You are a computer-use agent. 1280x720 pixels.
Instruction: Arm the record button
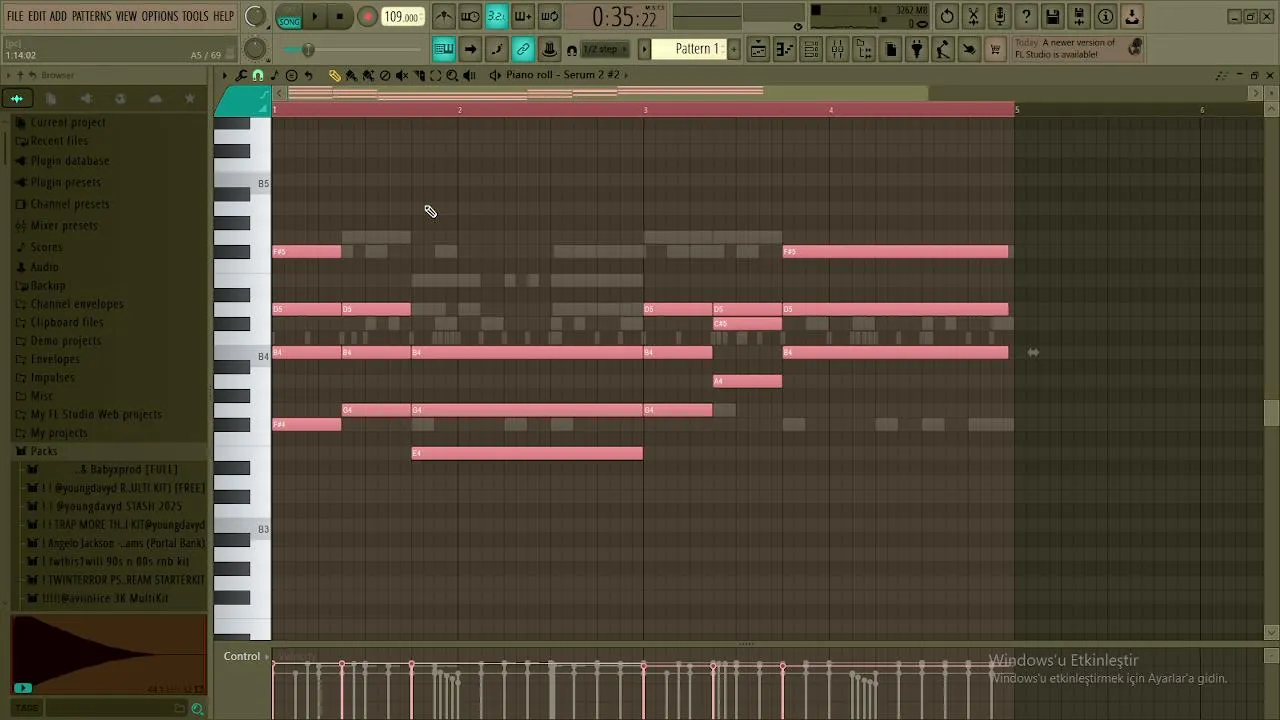[367, 17]
